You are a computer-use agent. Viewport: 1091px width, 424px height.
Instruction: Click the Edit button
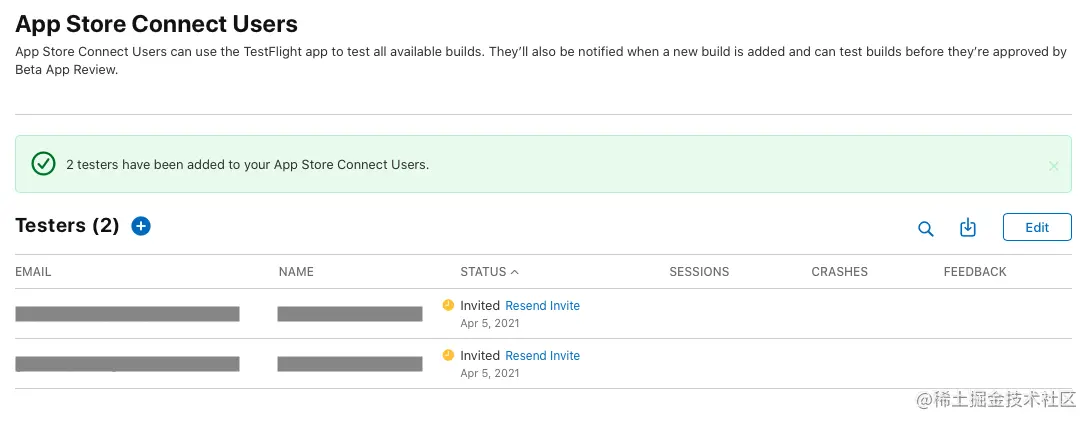click(x=1037, y=227)
